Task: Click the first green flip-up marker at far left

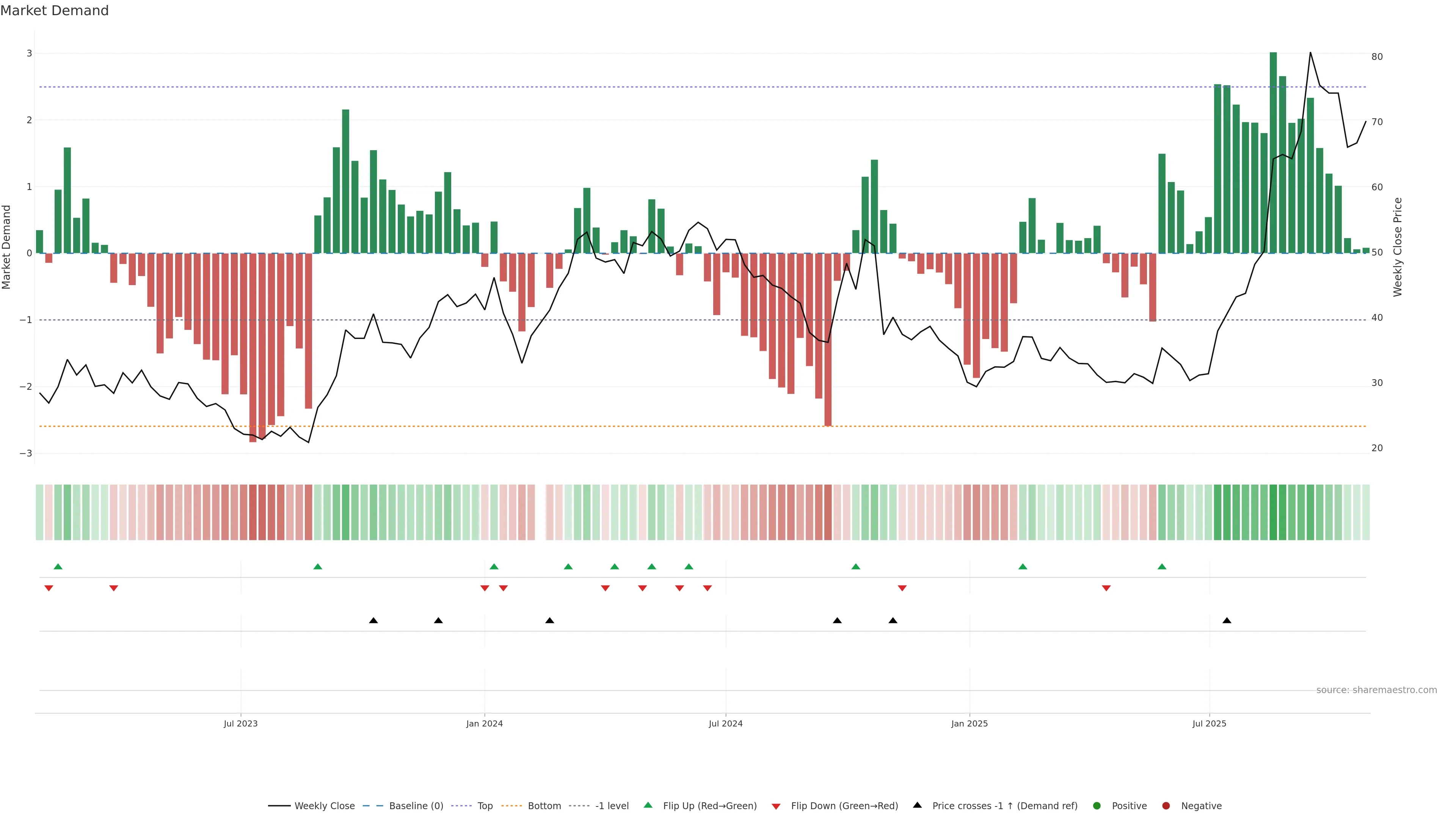Action: [x=58, y=567]
